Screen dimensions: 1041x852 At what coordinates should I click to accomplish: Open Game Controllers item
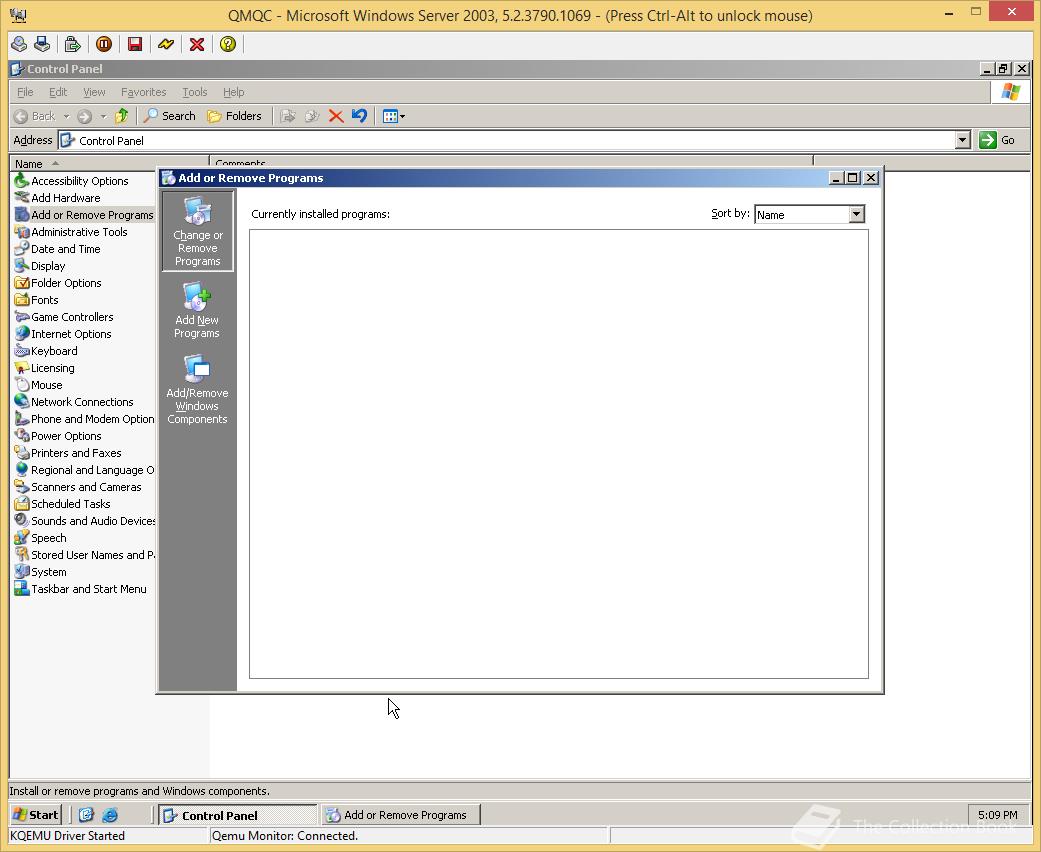[x=64, y=317]
